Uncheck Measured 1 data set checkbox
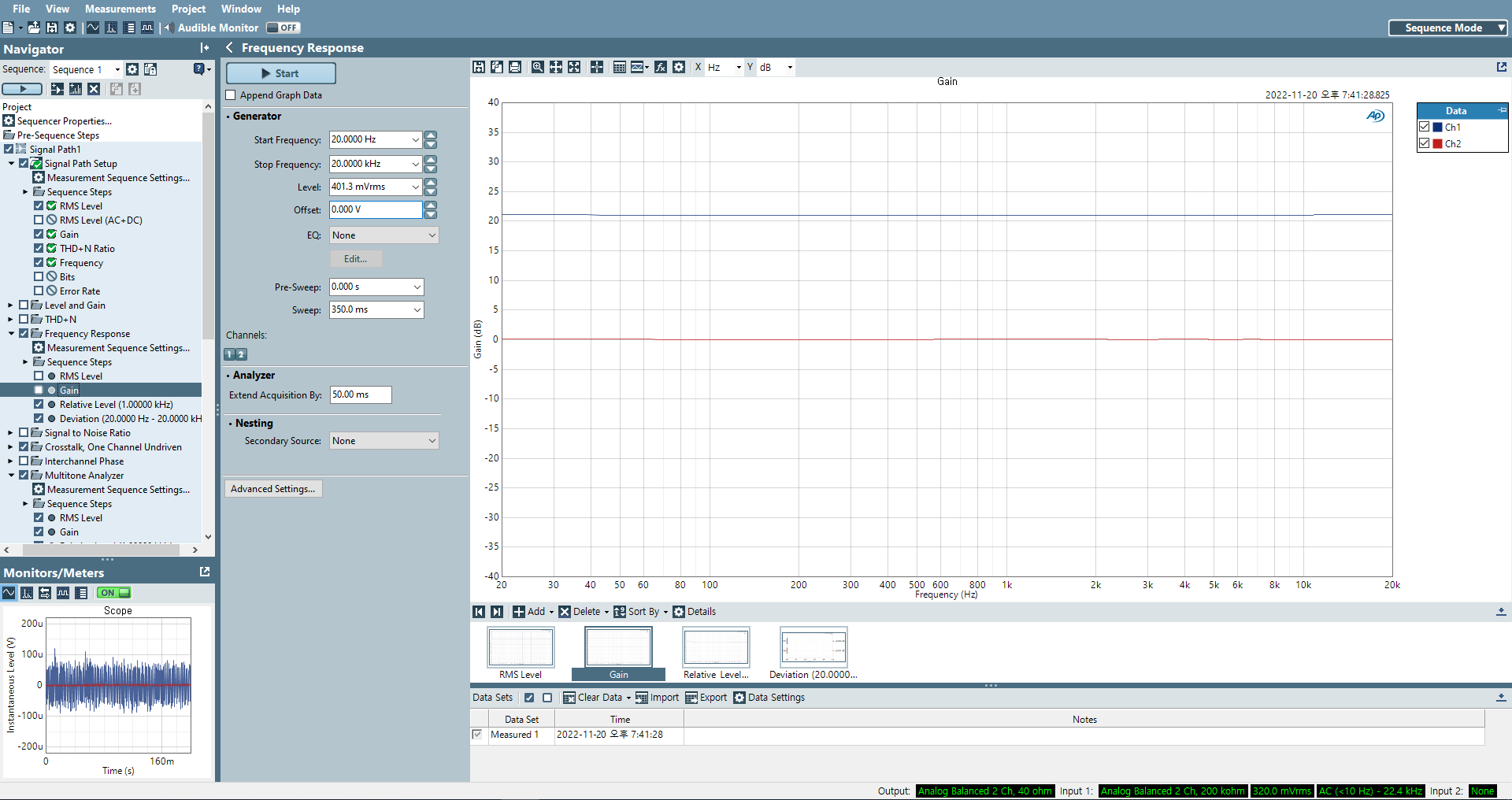 pyautogui.click(x=477, y=734)
